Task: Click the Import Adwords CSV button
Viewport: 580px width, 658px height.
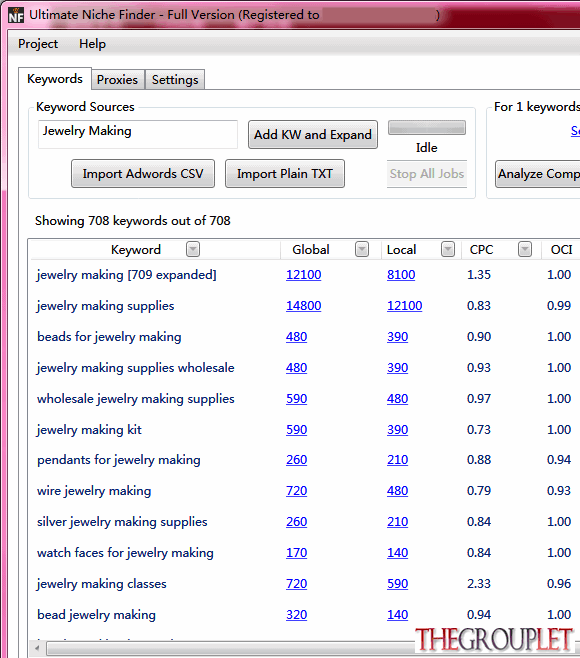Action: click(x=143, y=174)
